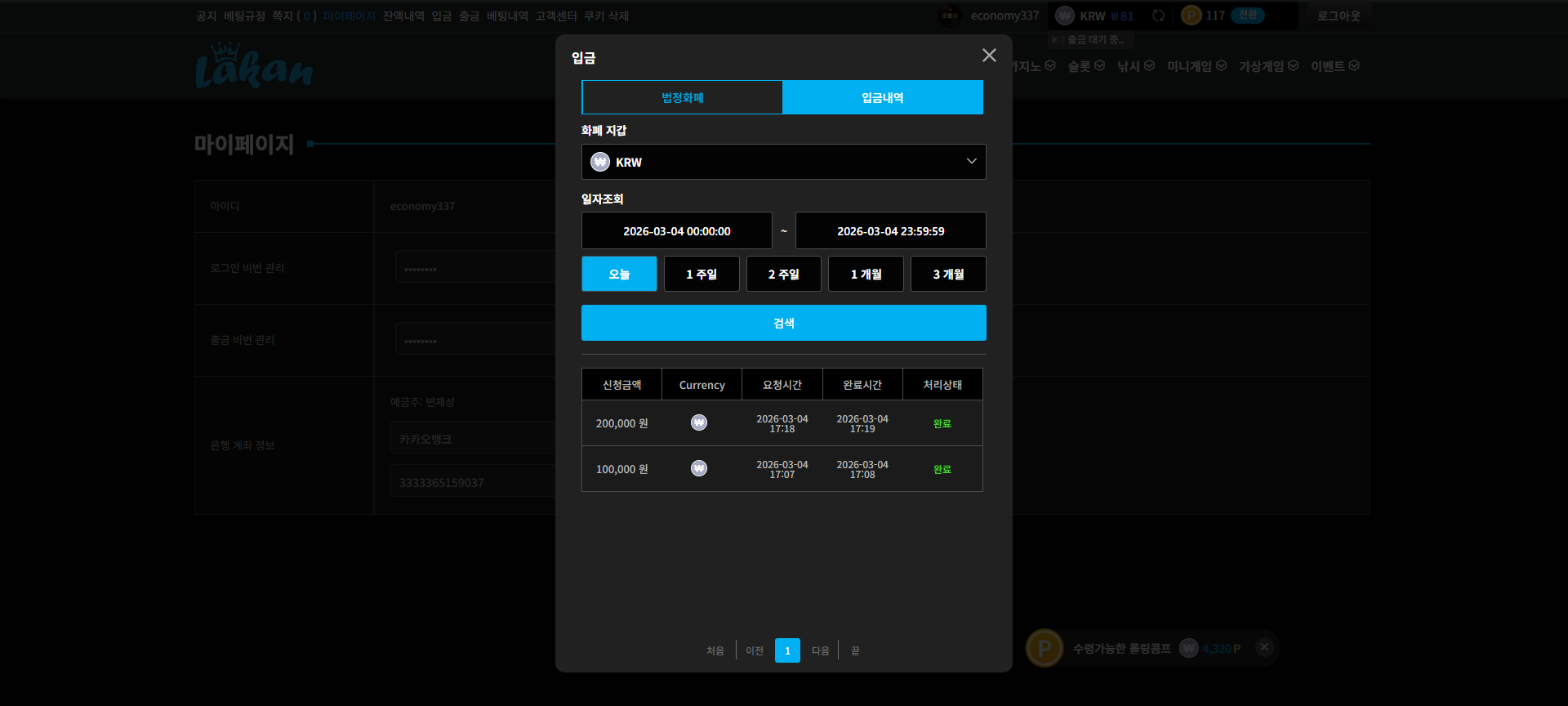Click the refresh balance icon in header

[1158, 16]
